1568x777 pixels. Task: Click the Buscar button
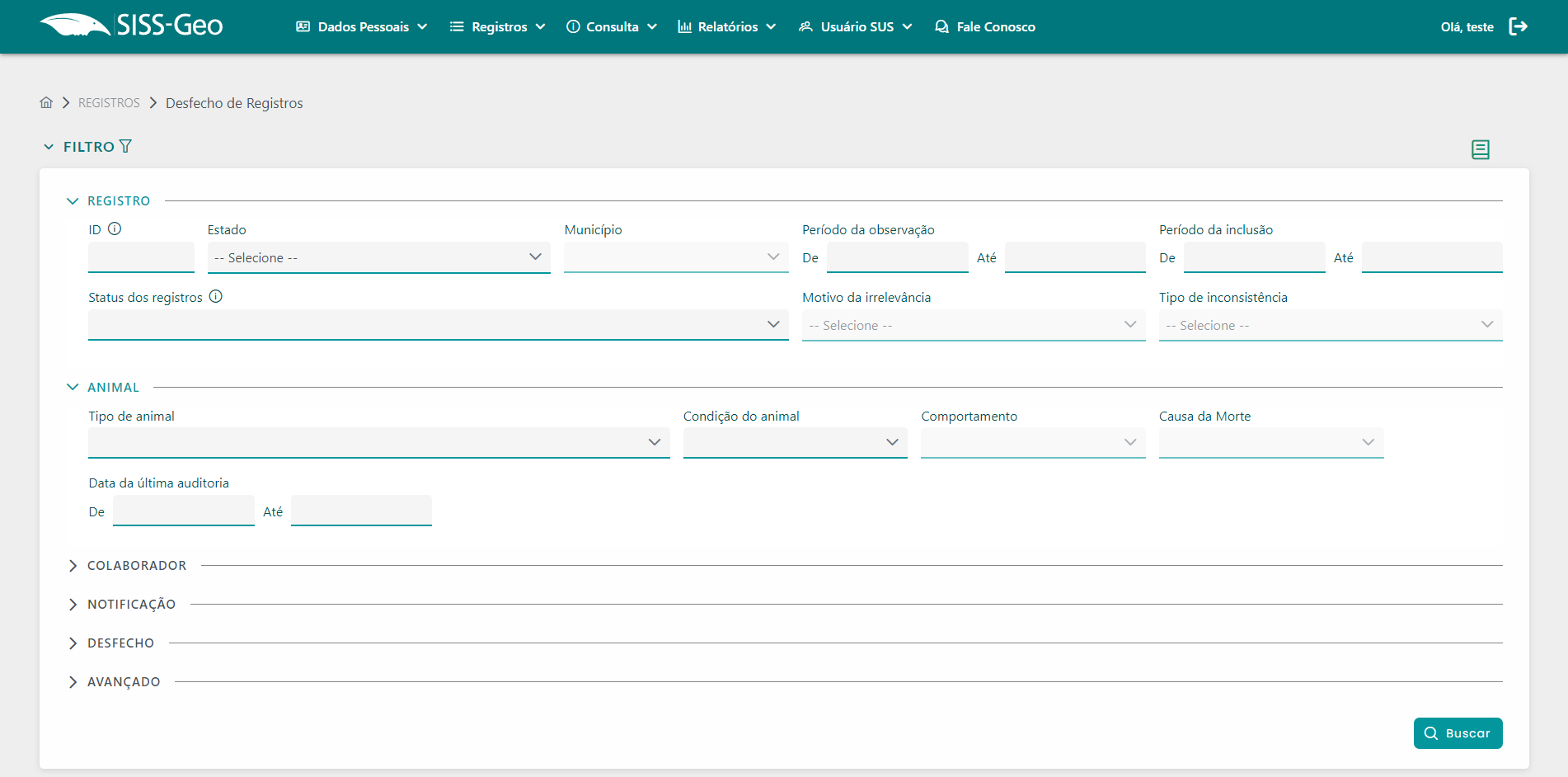tap(1458, 733)
